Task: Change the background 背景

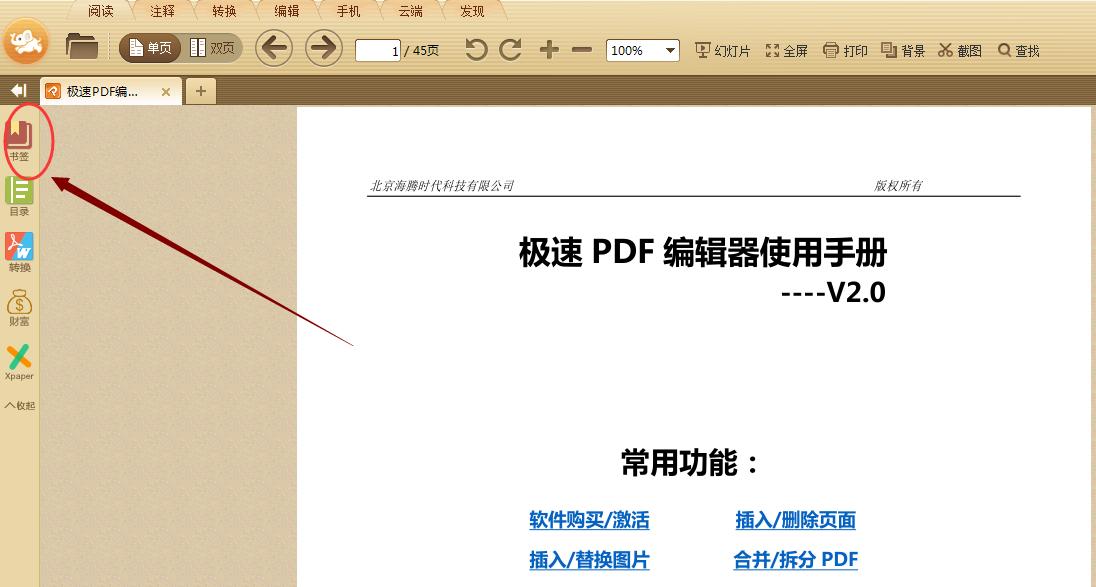Action: coord(903,50)
